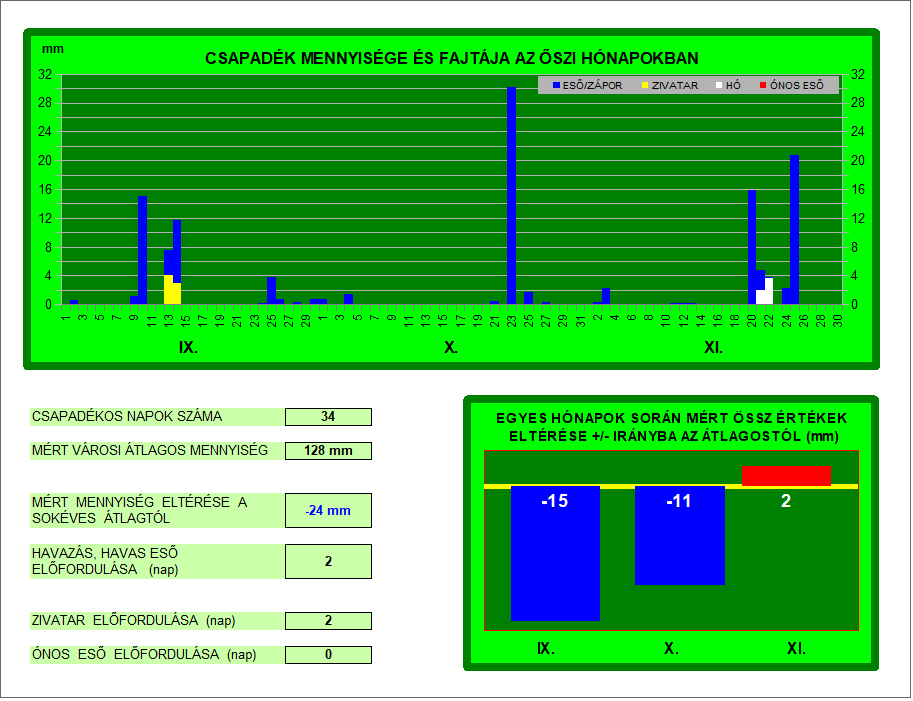Select the value cell beside ZIVATAR ELŐFORDULÁSA

click(328, 621)
